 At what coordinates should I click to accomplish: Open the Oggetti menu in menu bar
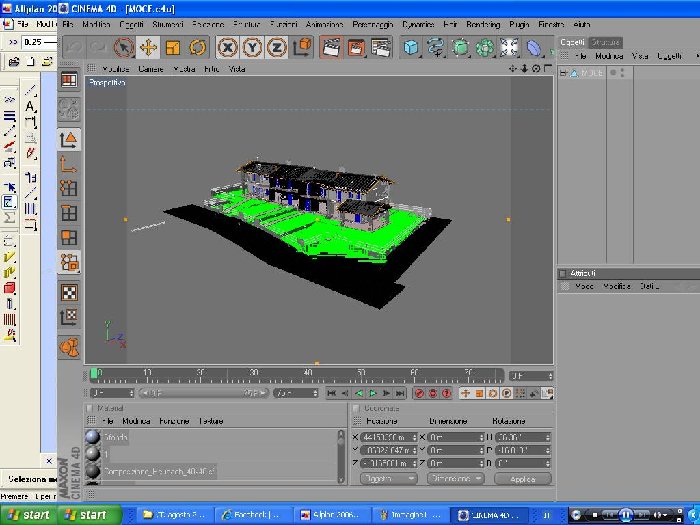pos(132,24)
